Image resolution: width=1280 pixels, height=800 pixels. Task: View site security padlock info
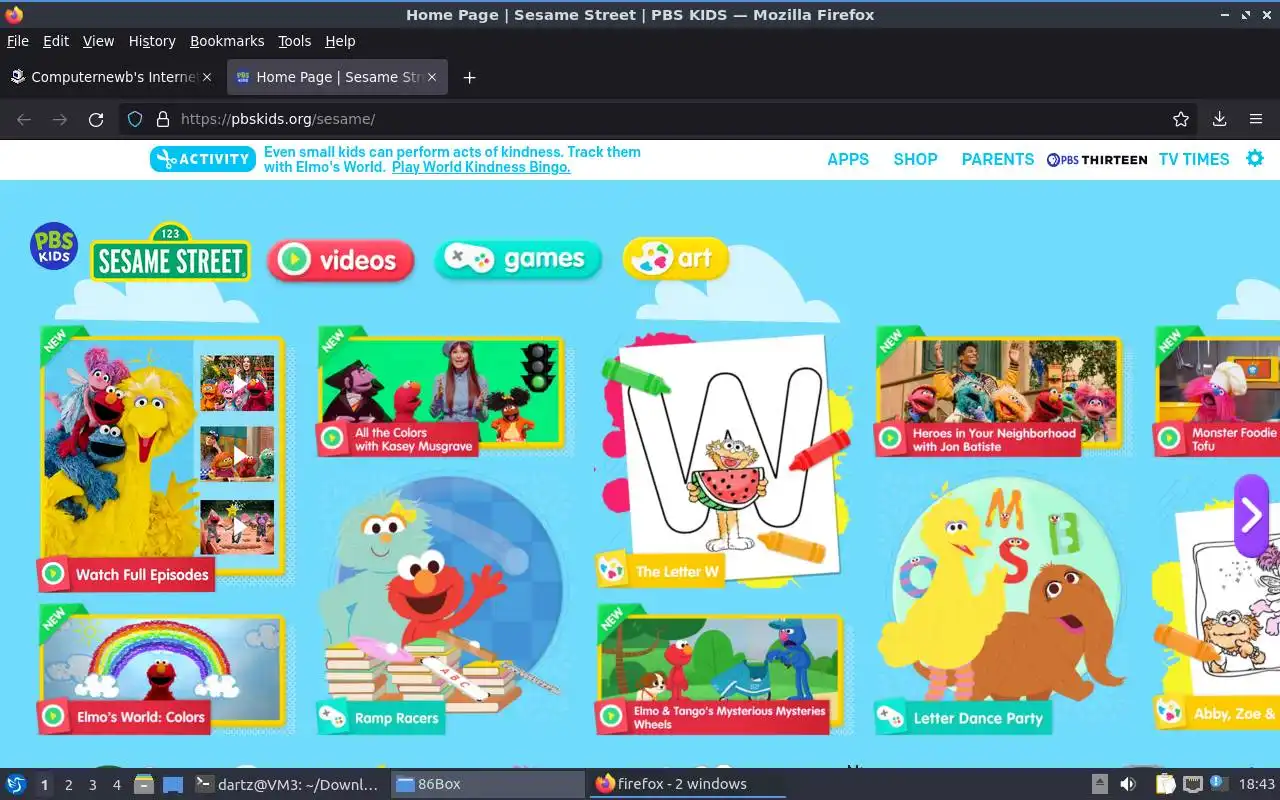pyautogui.click(x=163, y=119)
